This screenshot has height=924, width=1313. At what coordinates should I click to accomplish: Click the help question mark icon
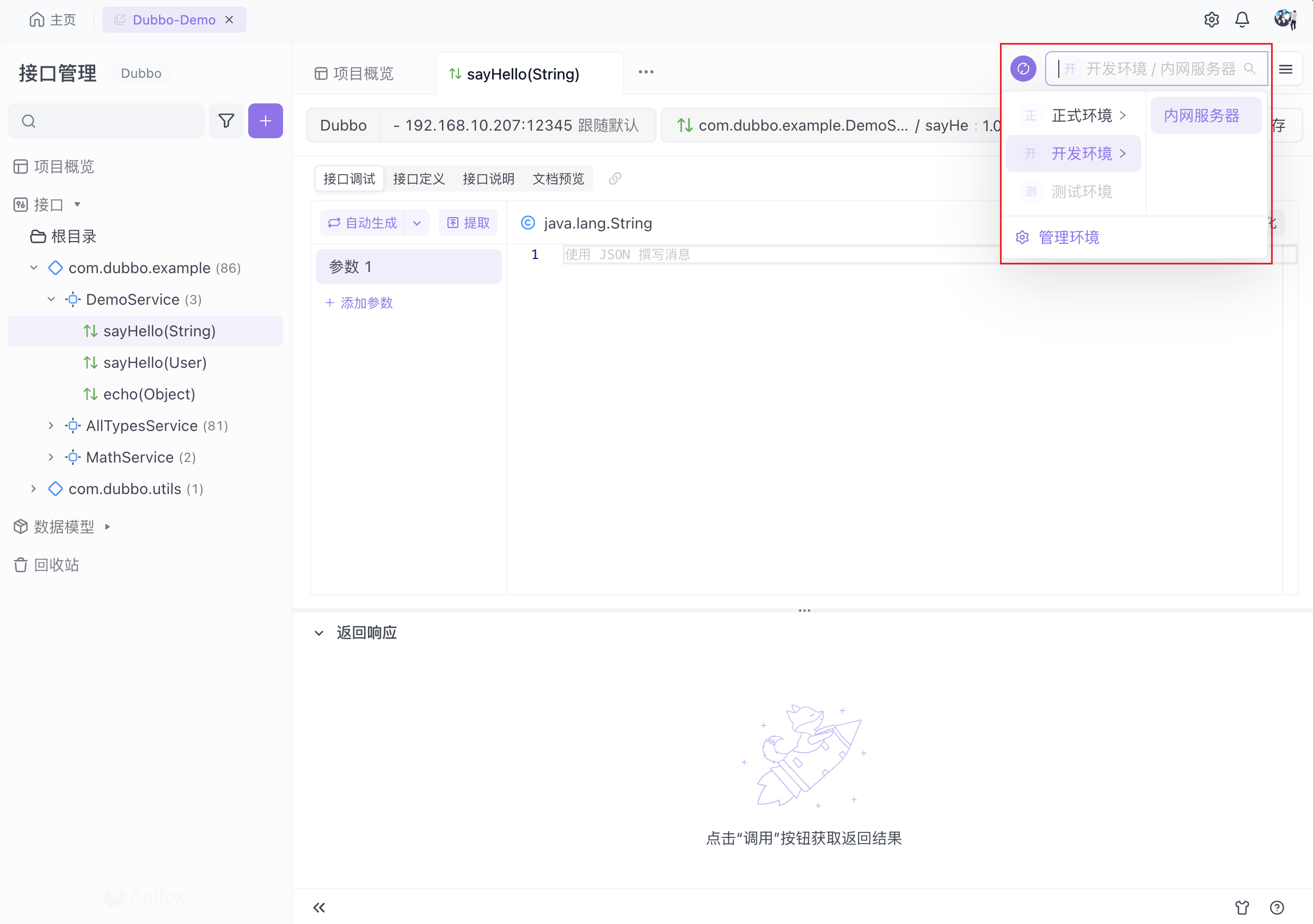pyautogui.click(x=1277, y=908)
